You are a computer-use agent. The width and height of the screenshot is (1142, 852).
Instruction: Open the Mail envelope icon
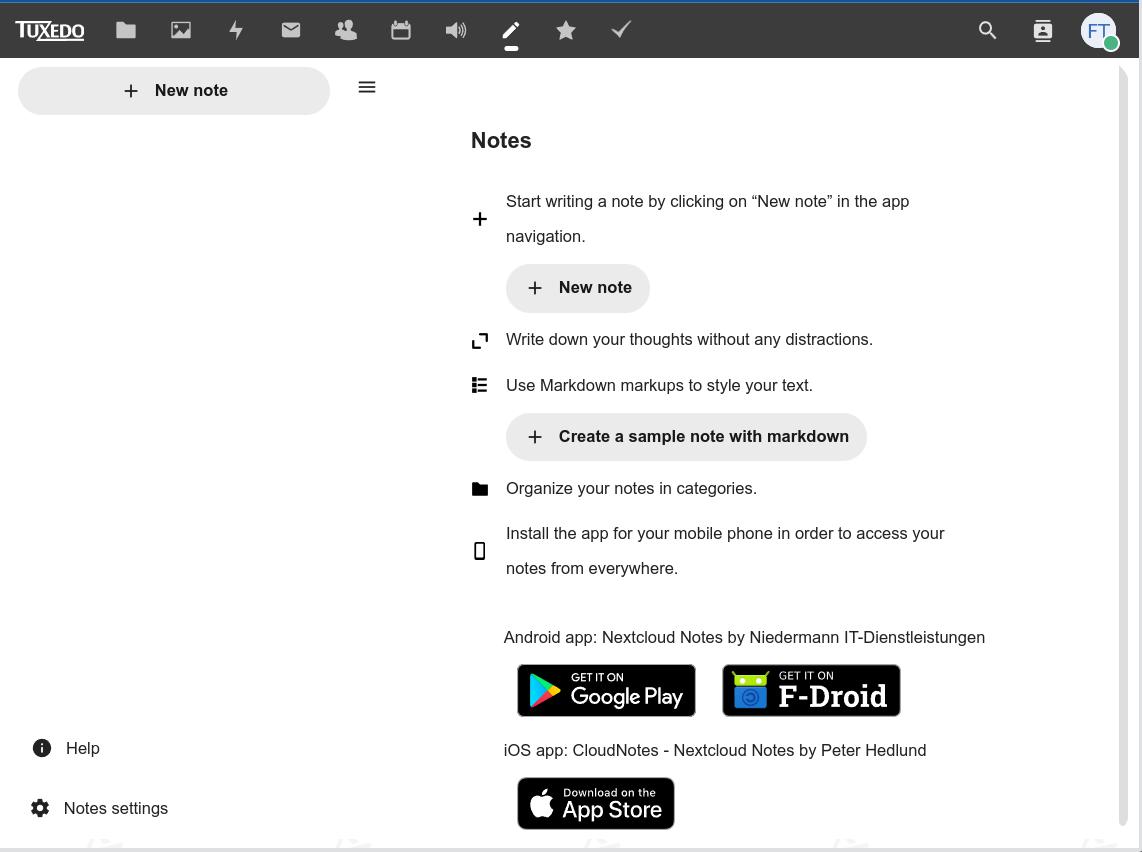291,30
